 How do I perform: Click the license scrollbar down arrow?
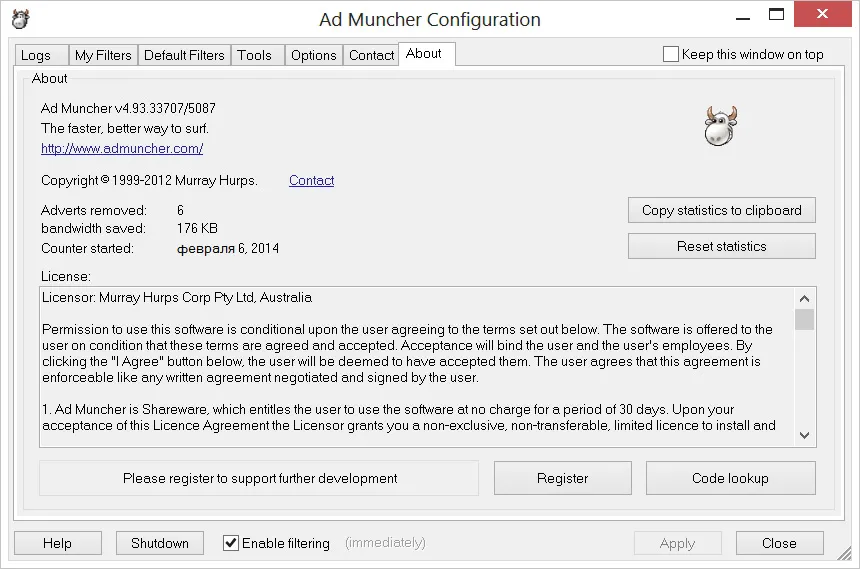pyautogui.click(x=804, y=435)
